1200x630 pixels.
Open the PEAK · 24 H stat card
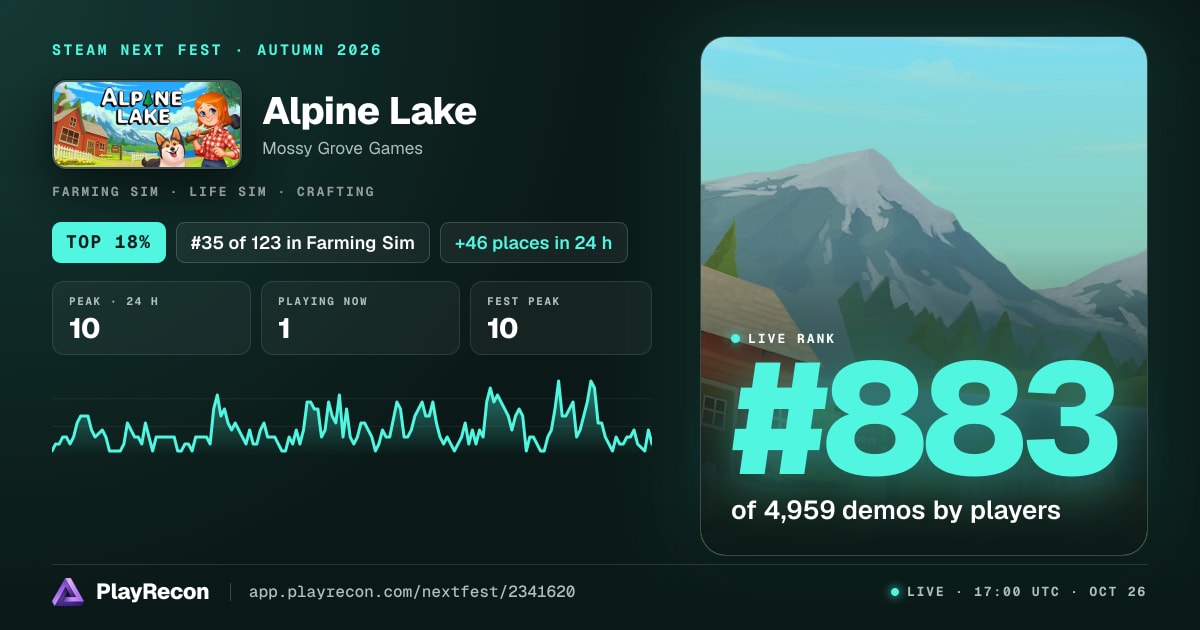coord(151,318)
